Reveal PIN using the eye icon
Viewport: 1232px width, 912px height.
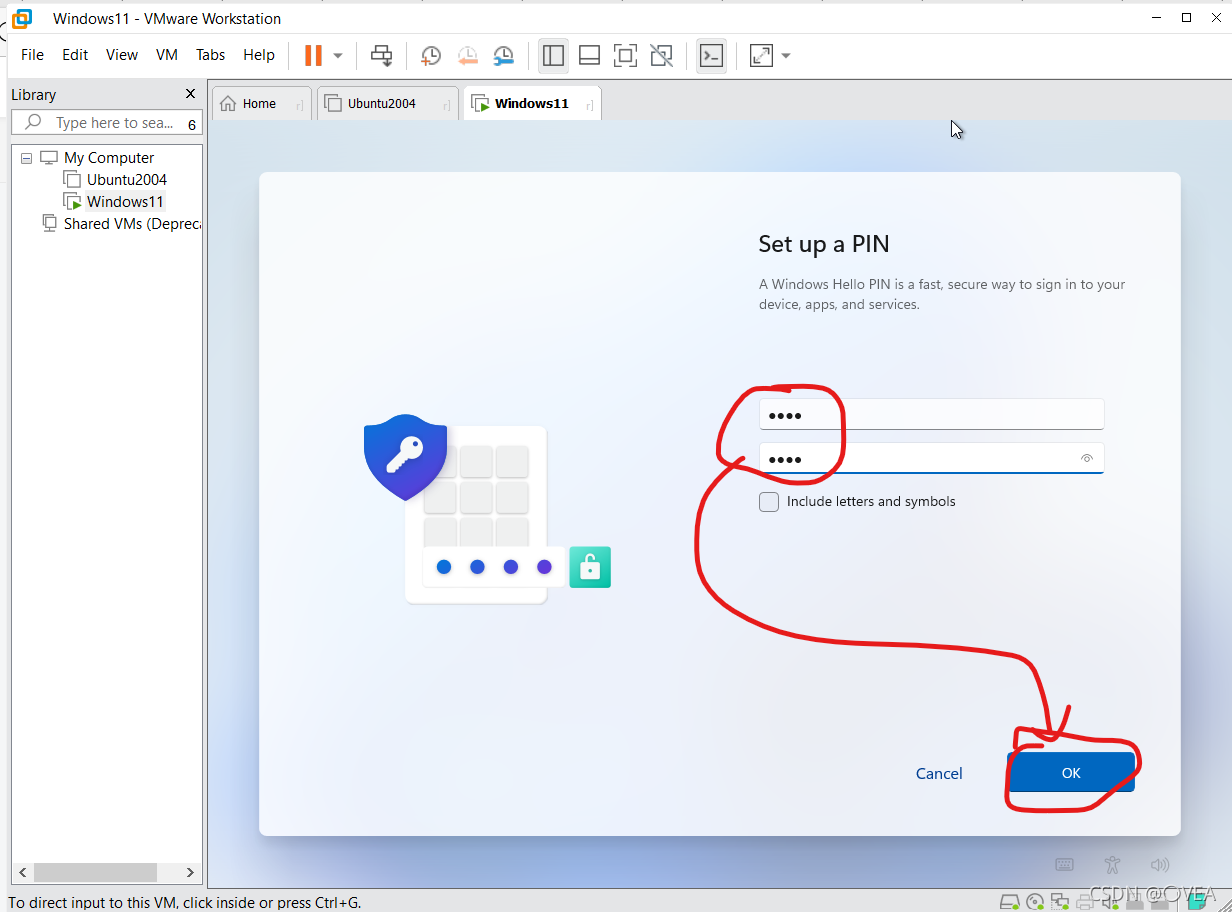[x=1086, y=459]
